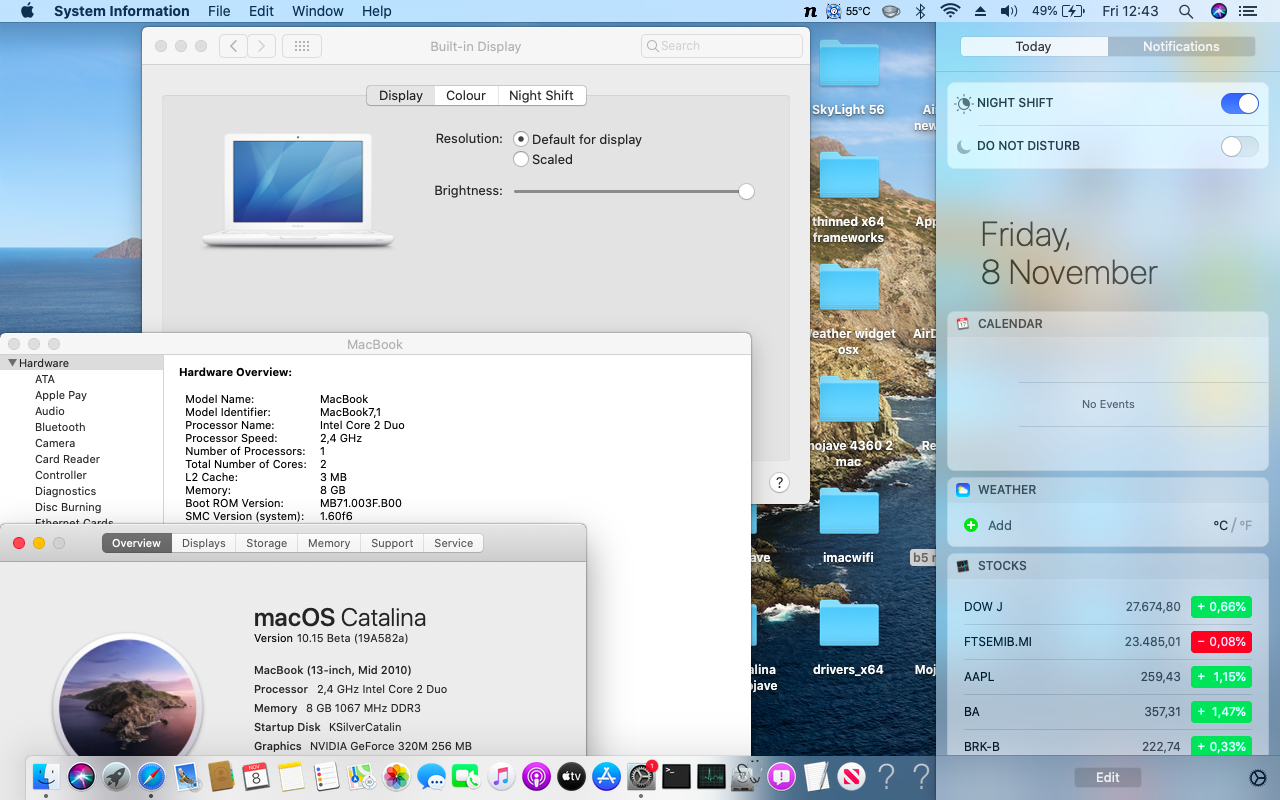Open Safari from the Dock
Viewport: 1280px width, 800px height.
pyautogui.click(x=151, y=776)
